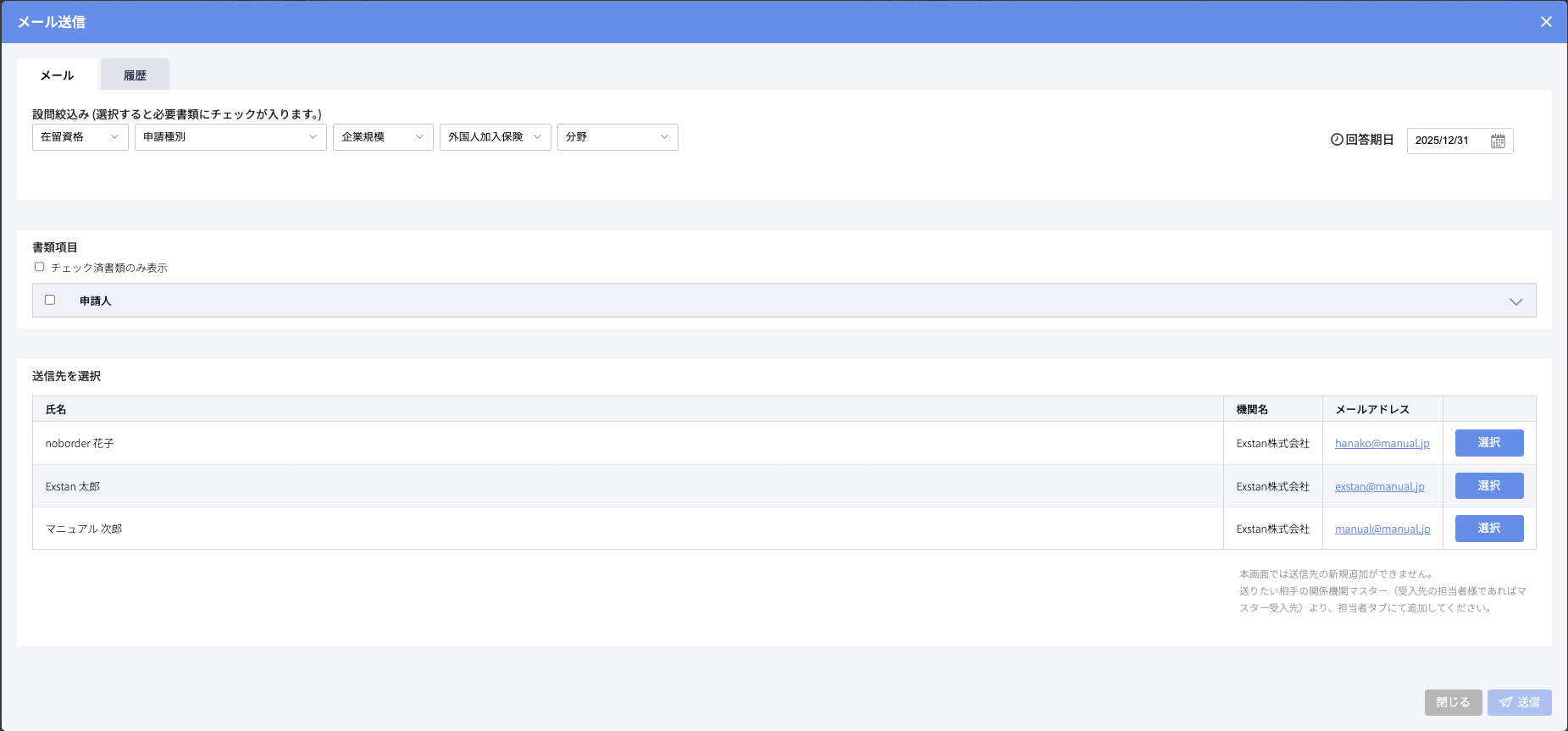Open the 企業規模 dropdown
The height and width of the screenshot is (731, 1568).
(383, 137)
